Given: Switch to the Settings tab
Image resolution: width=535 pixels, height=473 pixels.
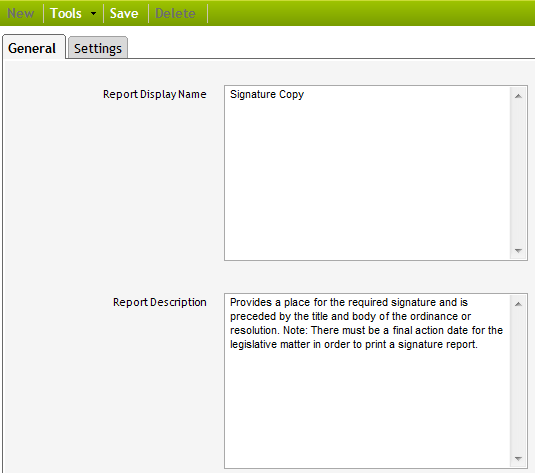Looking at the screenshot, I should (x=98, y=48).
